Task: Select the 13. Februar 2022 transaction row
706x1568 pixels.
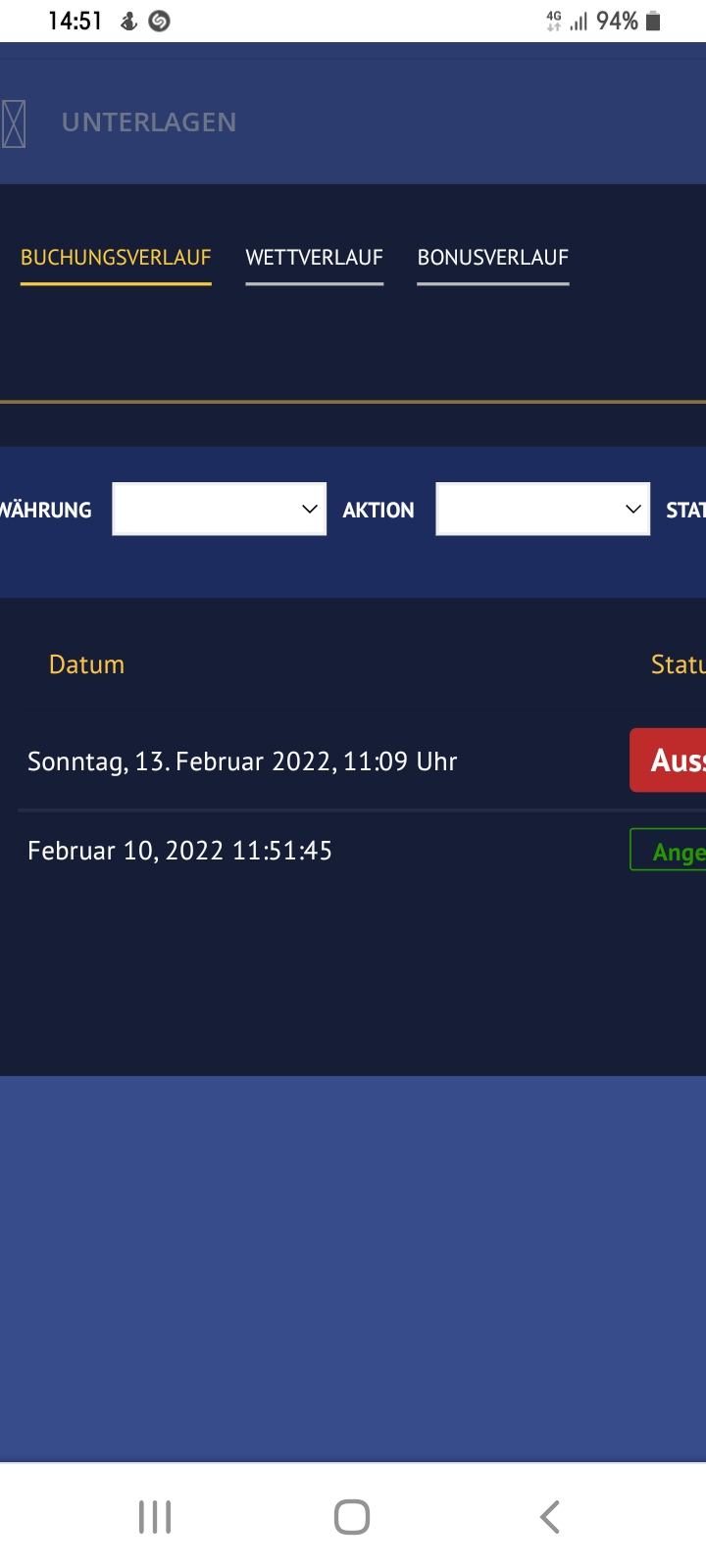Action: click(242, 761)
